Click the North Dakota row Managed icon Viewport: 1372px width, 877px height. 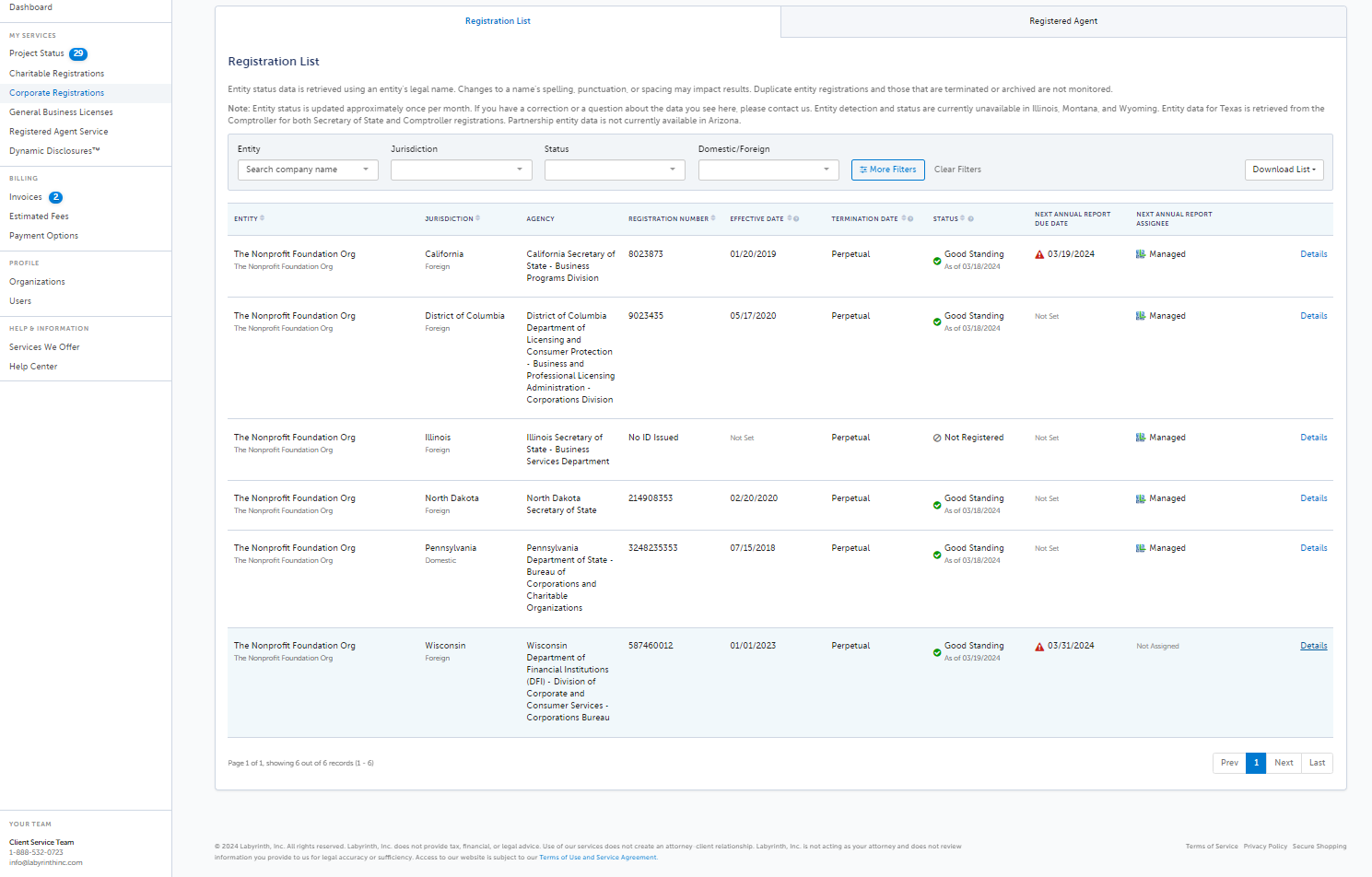pos(1141,498)
